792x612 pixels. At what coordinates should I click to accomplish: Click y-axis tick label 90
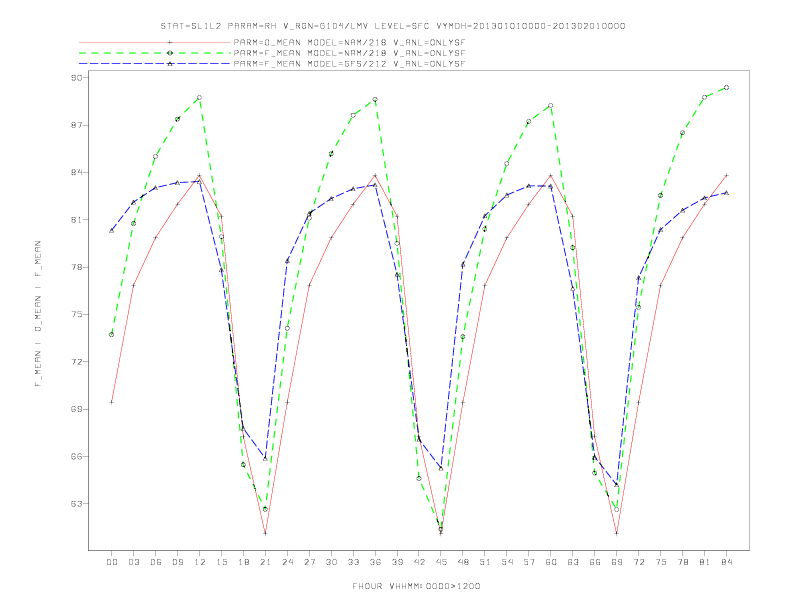pos(76,78)
